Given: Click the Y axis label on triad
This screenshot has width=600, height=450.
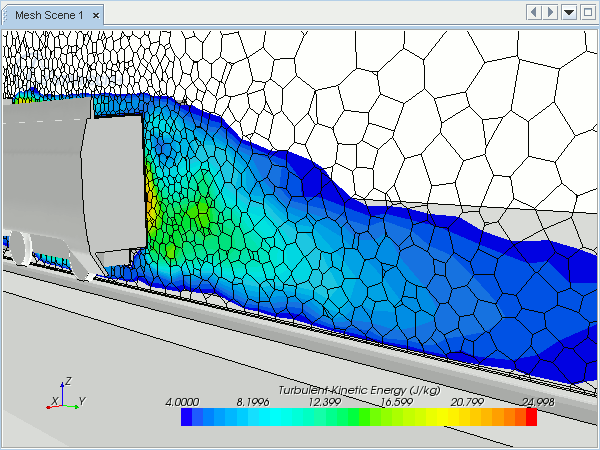Looking at the screenshot, I should click(81, 401).
